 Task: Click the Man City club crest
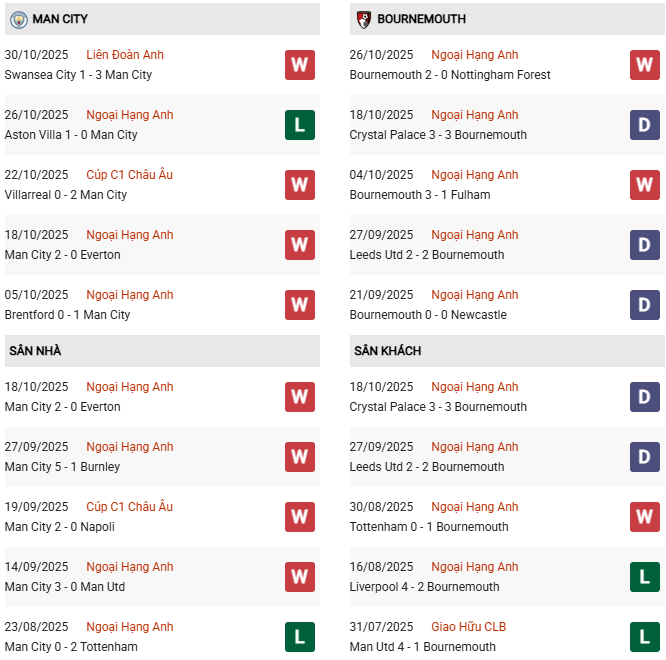(x=18, y=19)
